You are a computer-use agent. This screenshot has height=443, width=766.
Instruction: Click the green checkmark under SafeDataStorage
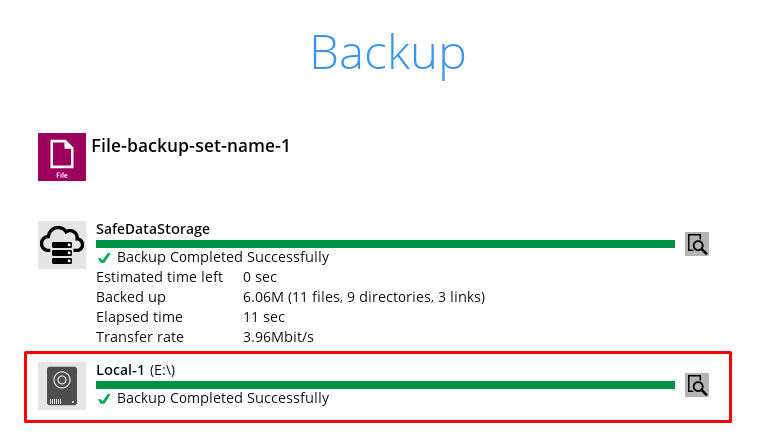[104, 258]
